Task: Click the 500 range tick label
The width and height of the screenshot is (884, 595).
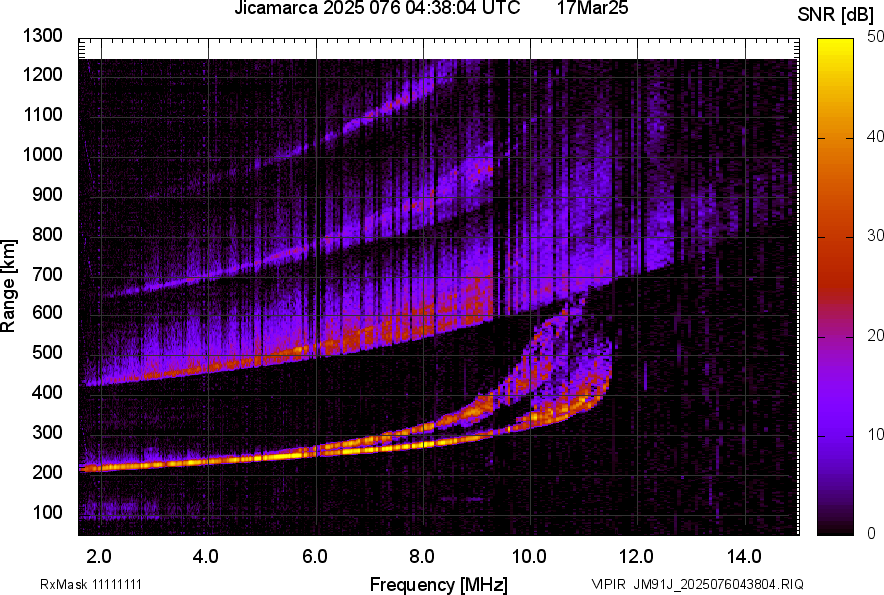Action: click(x=47, y=352)
